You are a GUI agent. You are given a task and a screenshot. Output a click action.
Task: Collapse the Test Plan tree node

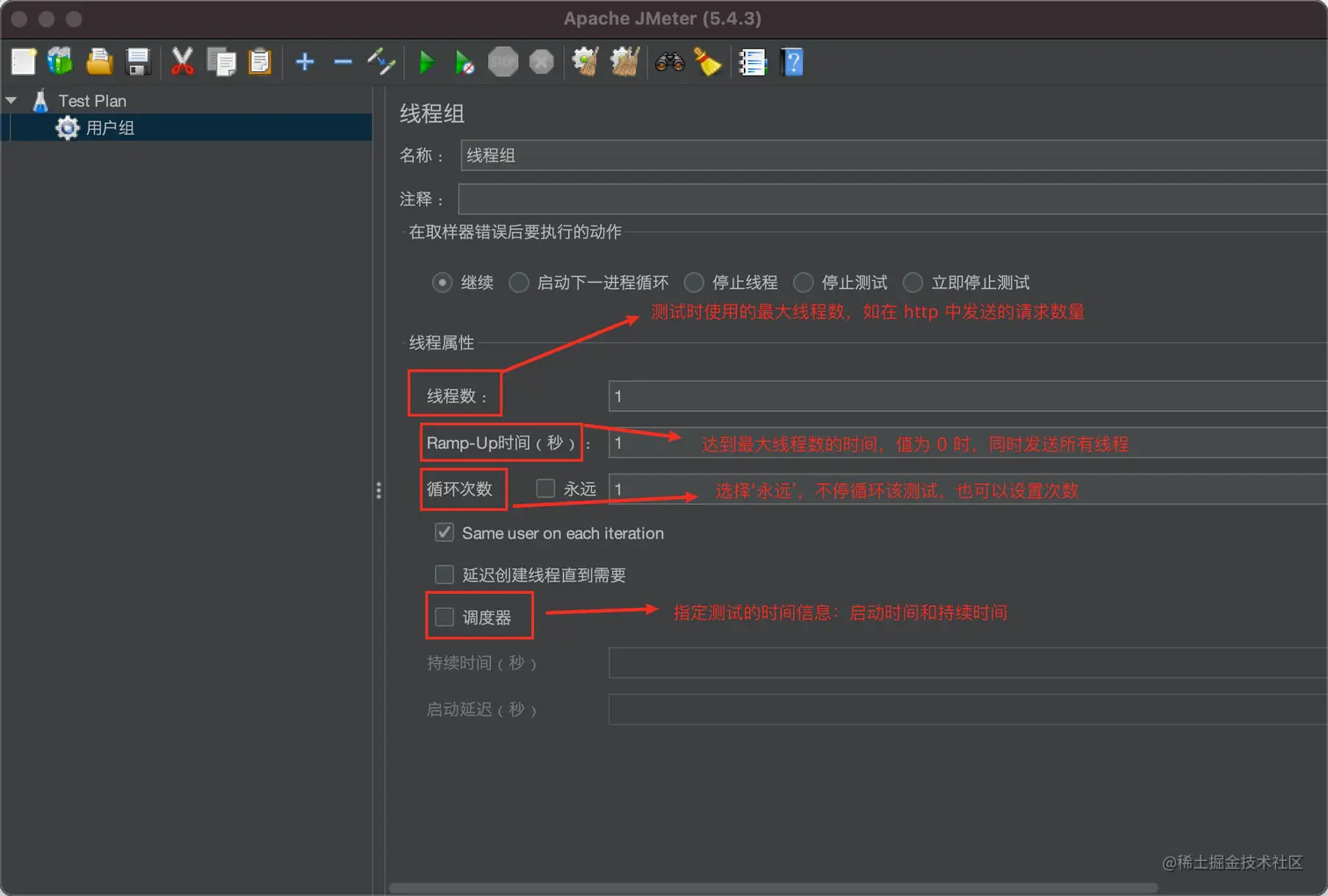[11, 101]
